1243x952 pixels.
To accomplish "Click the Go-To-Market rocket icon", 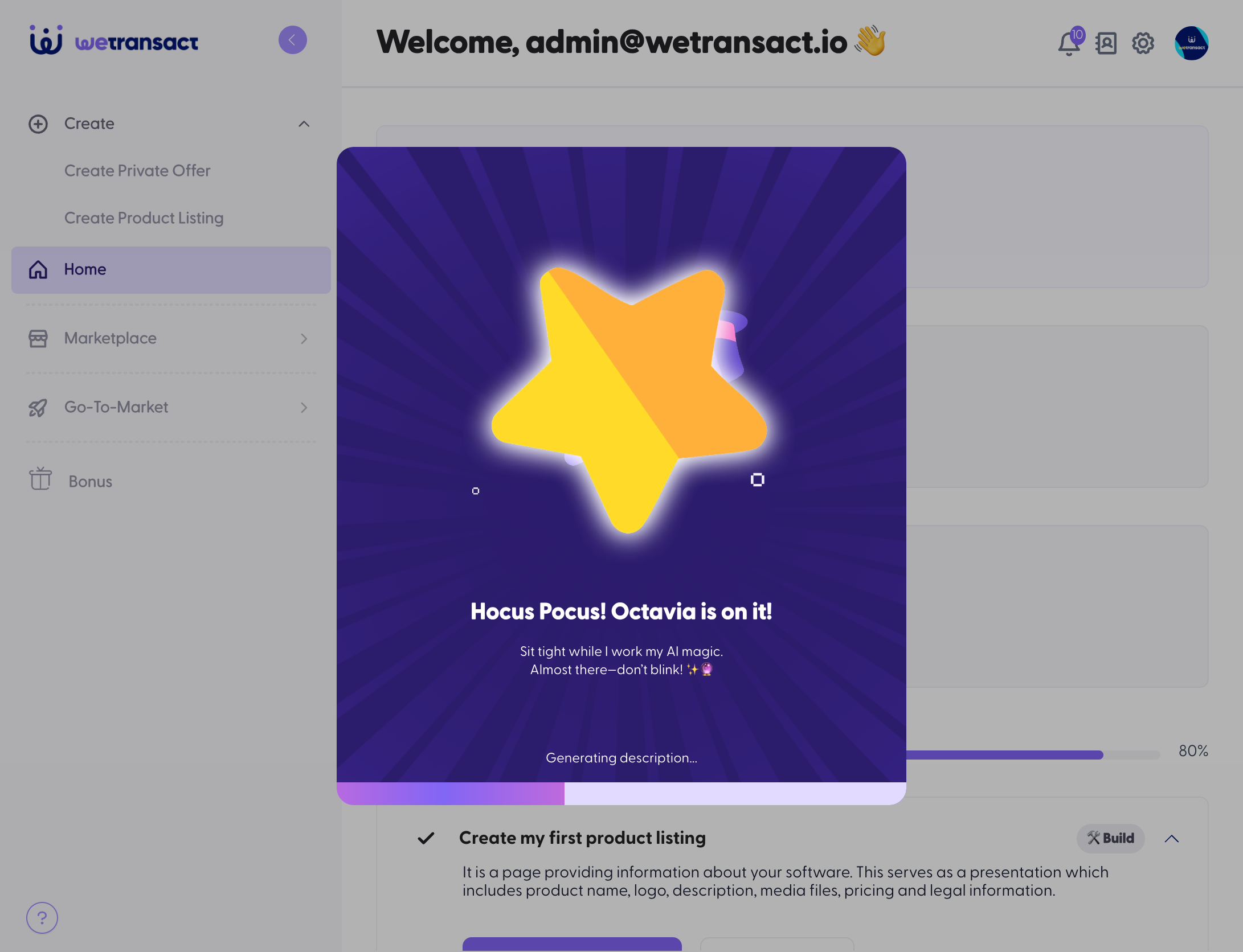I will tap(38, 407).
